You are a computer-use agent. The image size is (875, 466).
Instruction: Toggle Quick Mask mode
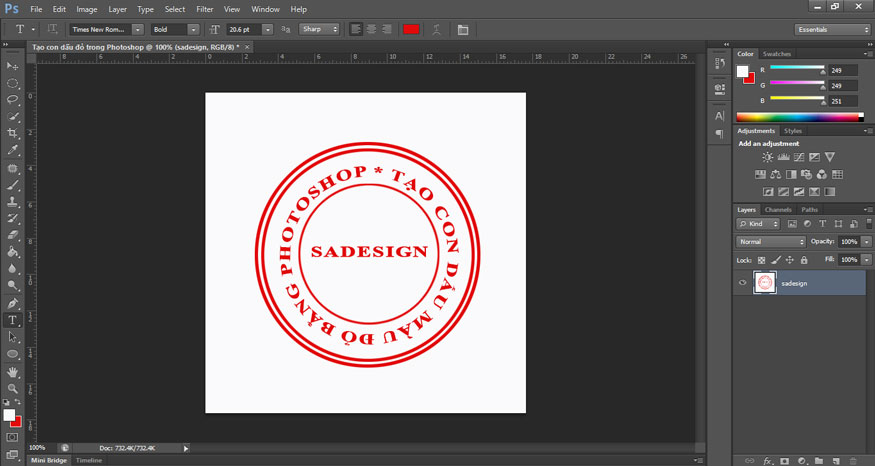click(x=12, y=438)
